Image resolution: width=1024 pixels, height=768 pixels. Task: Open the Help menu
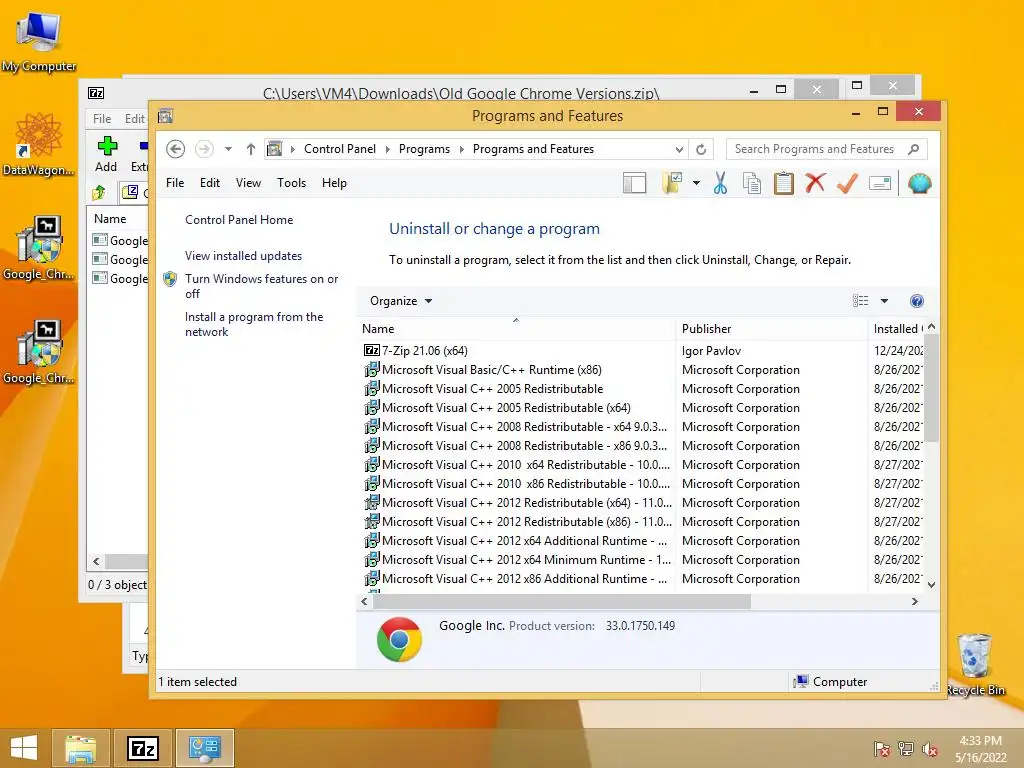[334, 183]
